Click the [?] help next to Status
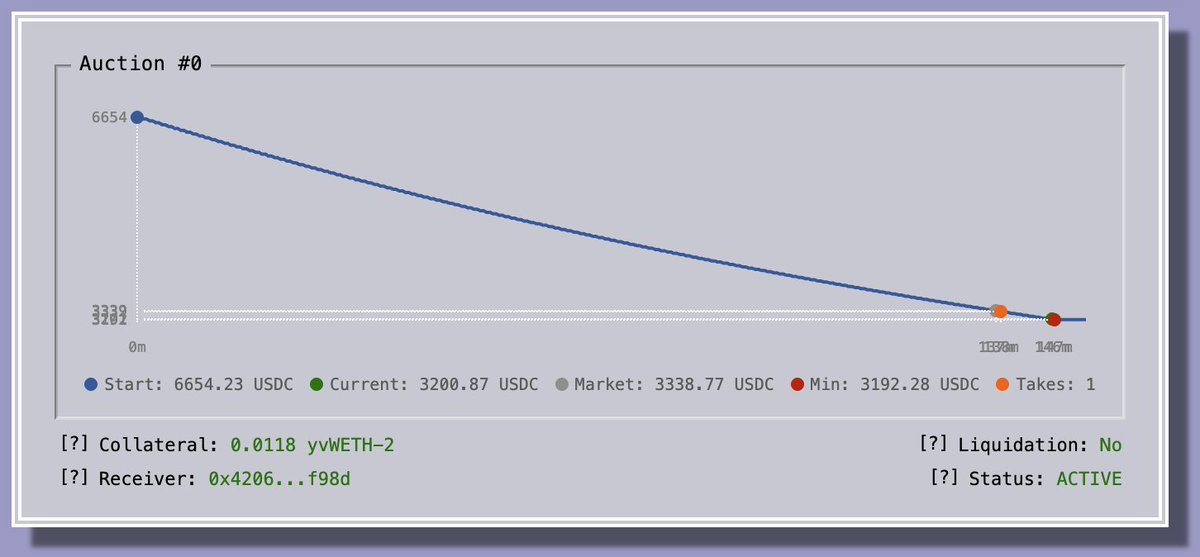1200x557 pixels. click(x=945, y=479)
